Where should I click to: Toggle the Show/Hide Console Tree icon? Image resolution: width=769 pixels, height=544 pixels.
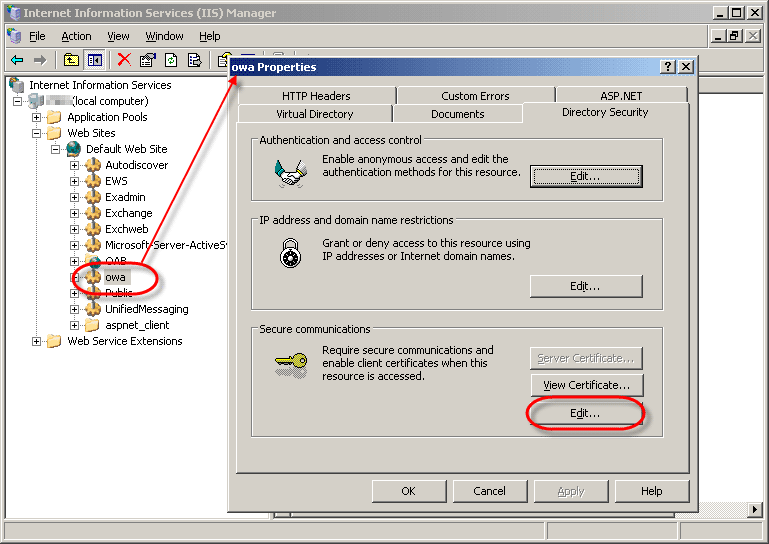(x=95, y=60)
